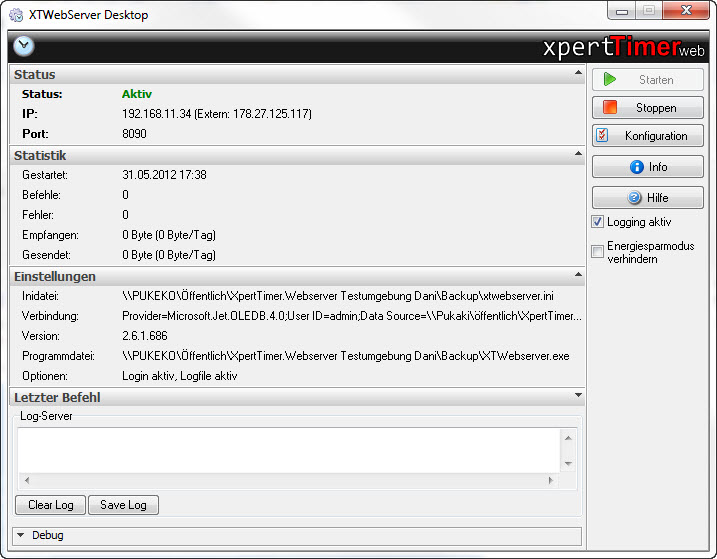Viewport: 717px width, 559px height.
Task: Click the port value 8090
Action: coord(134,134)
